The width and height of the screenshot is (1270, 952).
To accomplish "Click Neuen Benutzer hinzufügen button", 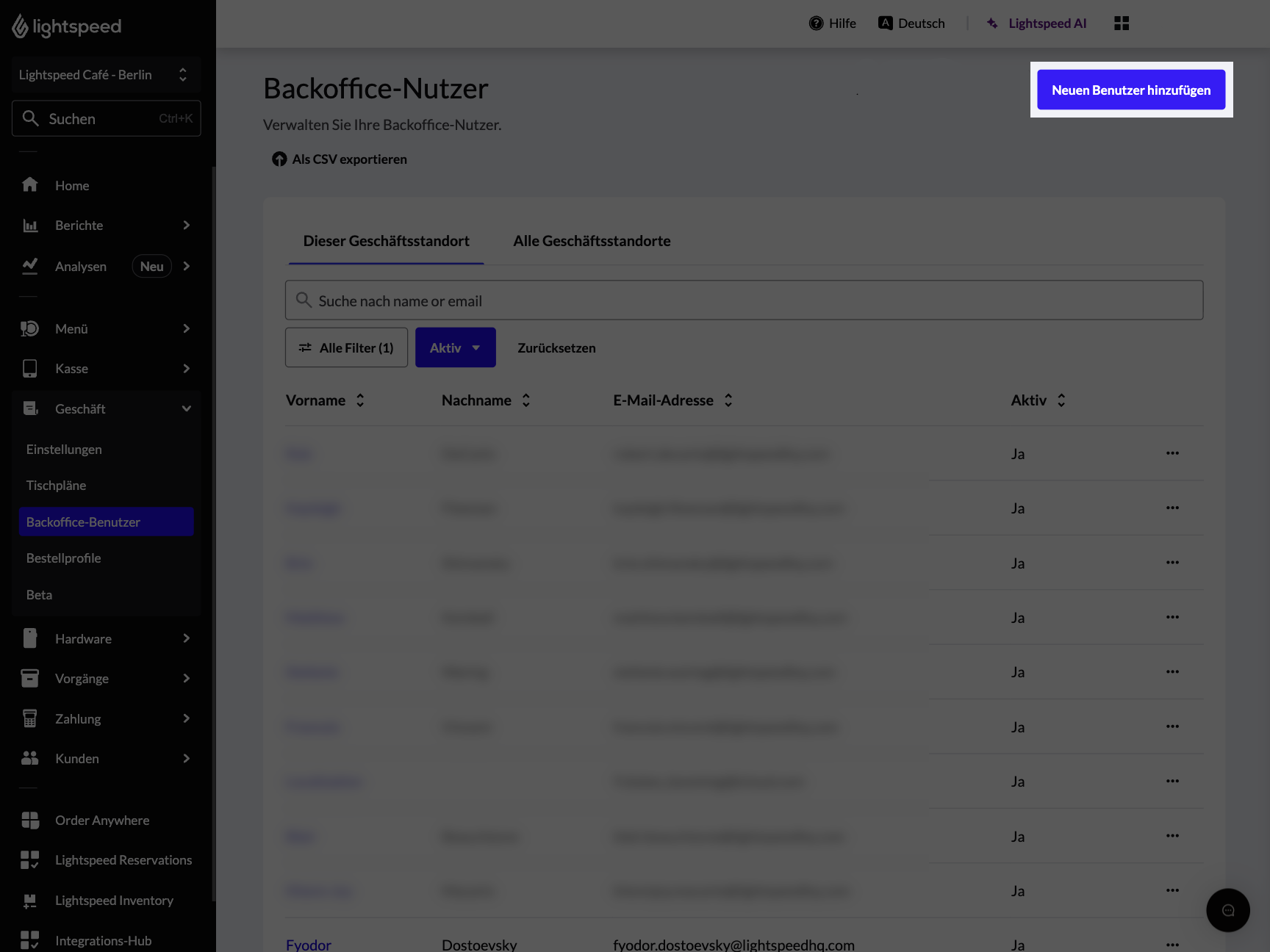I will click(1131, 90).
